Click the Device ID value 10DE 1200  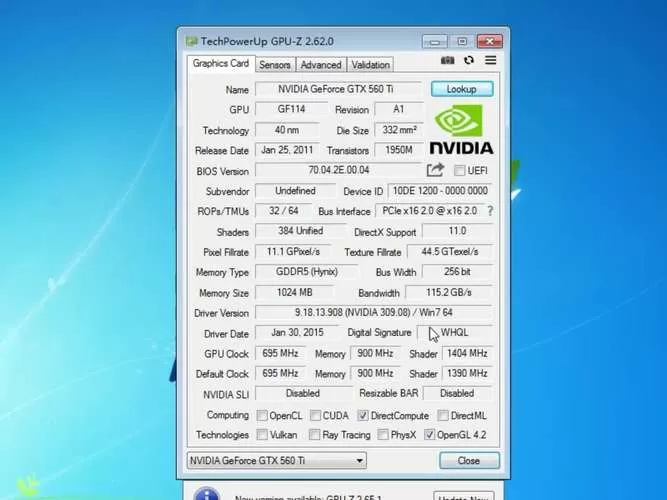point(440,191)
